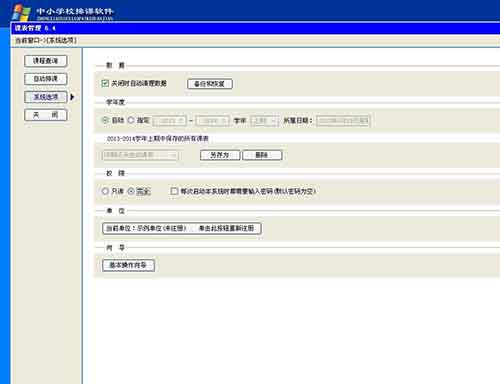The height and width of the screenshot is (384, 500).
Task: Select the 系统选项 sidebar button
Action: click(x=46, y=97)
